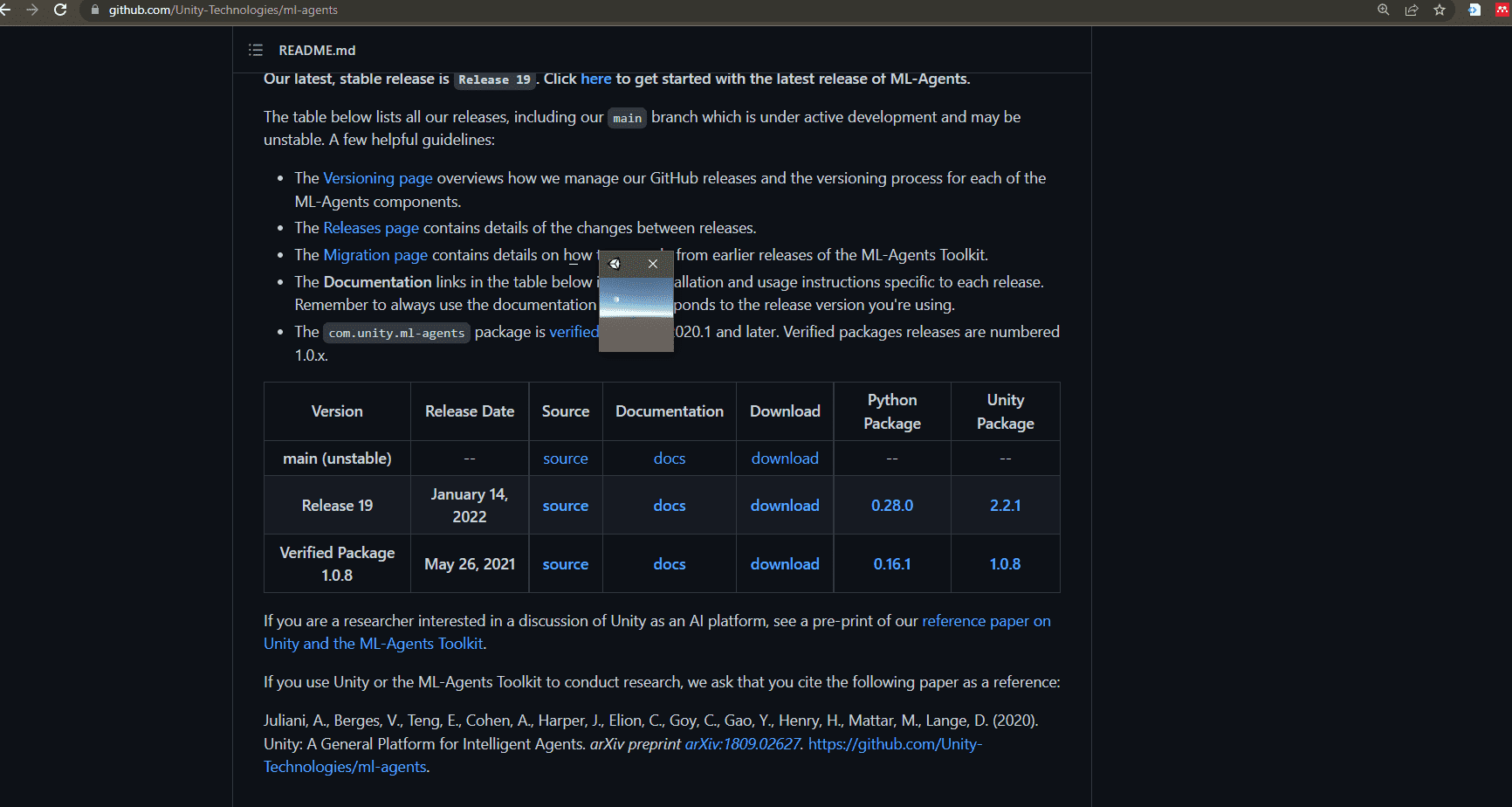The width and height of the screenshot is (1512, 807).
Task: Click the 'Release 19' code badge
Action: click(x=494, y=79)
